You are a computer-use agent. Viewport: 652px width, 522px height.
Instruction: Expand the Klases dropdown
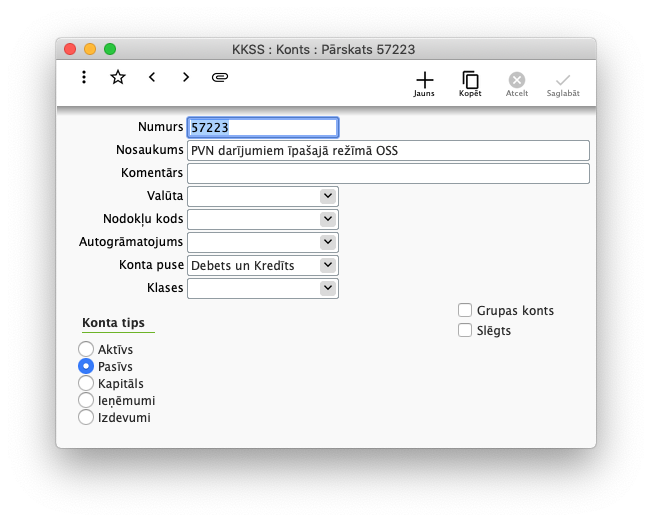point(328,288)
